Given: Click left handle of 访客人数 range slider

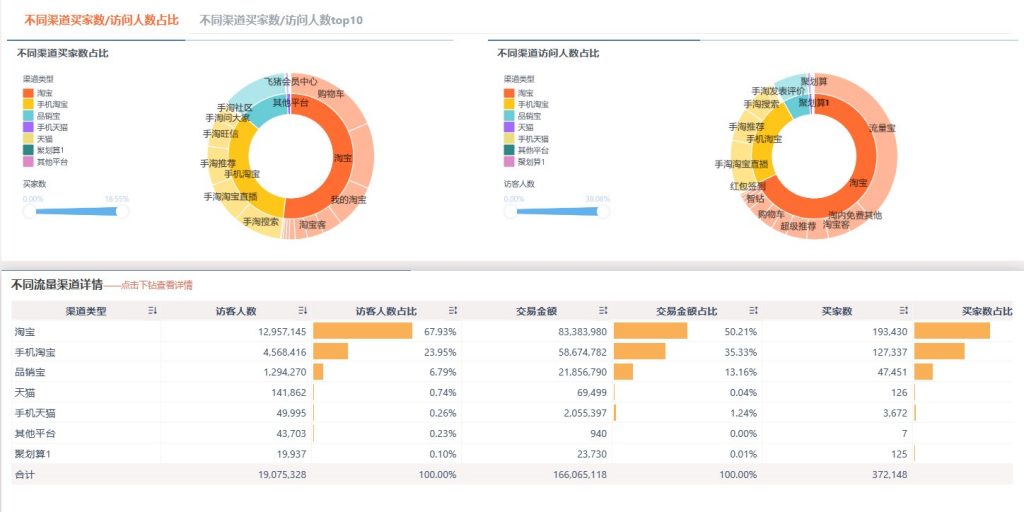Looking at the screenshot, I should [x=510, y=212].
